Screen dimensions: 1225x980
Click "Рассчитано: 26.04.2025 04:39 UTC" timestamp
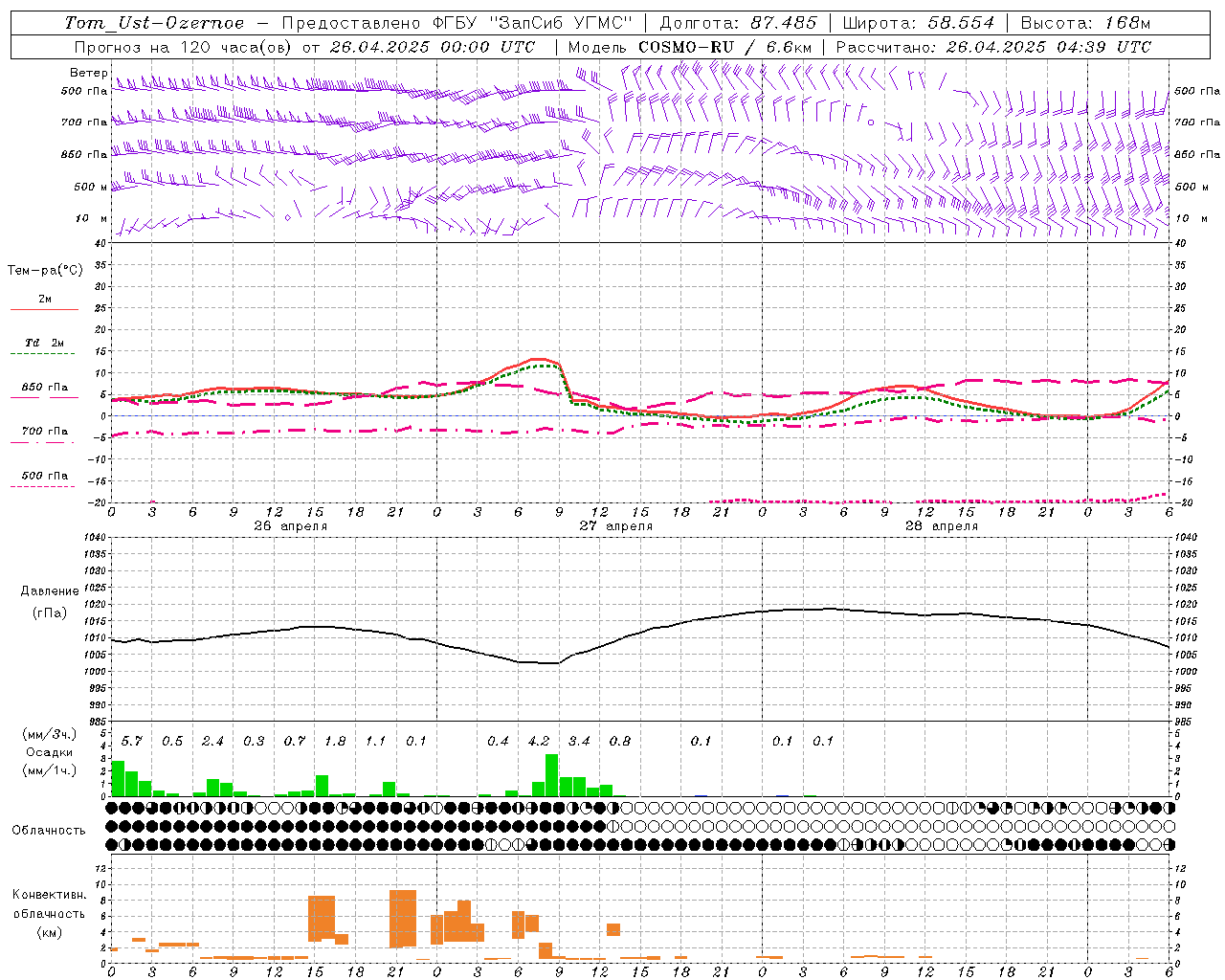[x=993, y=47]
